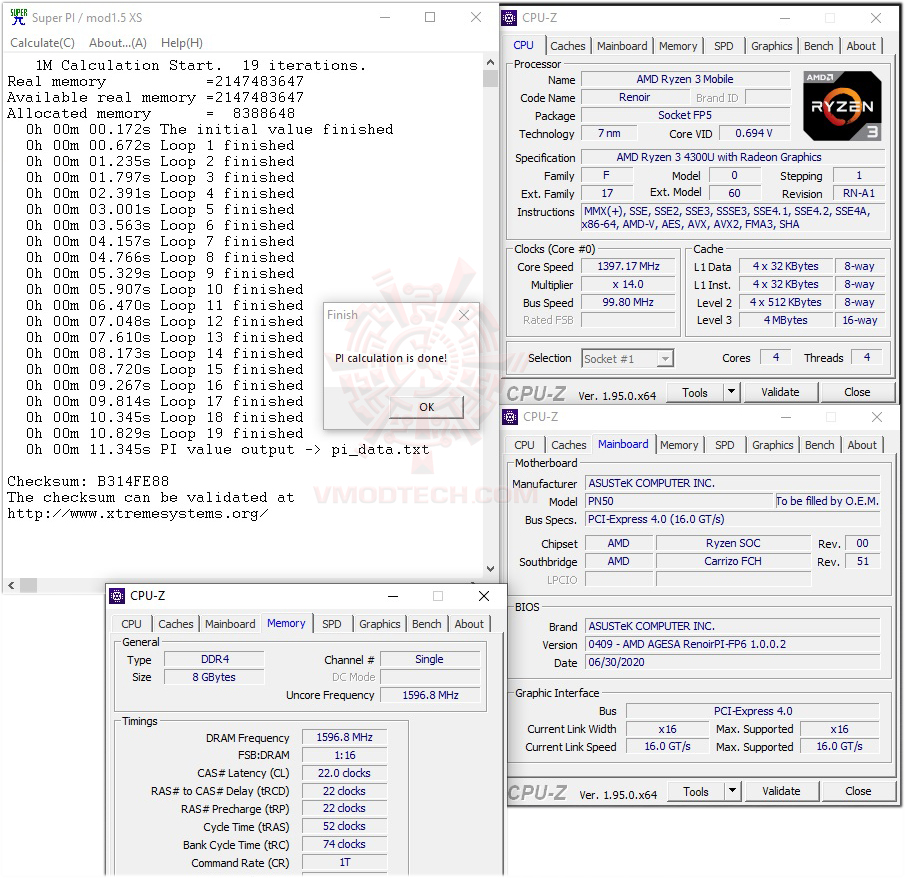The image size is (905, 878).
Task: Switch to Mainboard tab in Memory CPU-Z window
Action: [x=230, y=624]
